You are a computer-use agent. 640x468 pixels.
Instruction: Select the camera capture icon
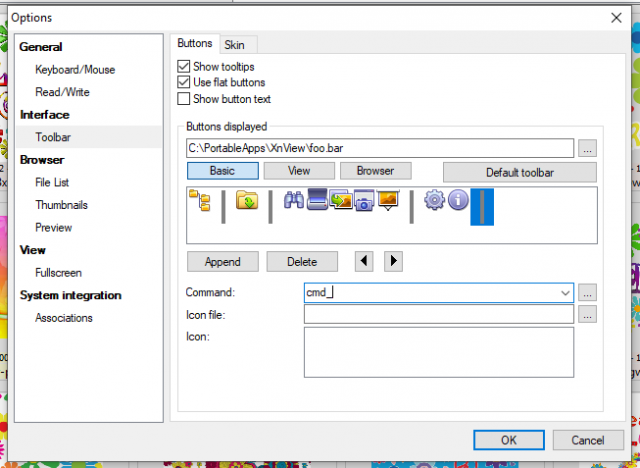pos(364,200)
